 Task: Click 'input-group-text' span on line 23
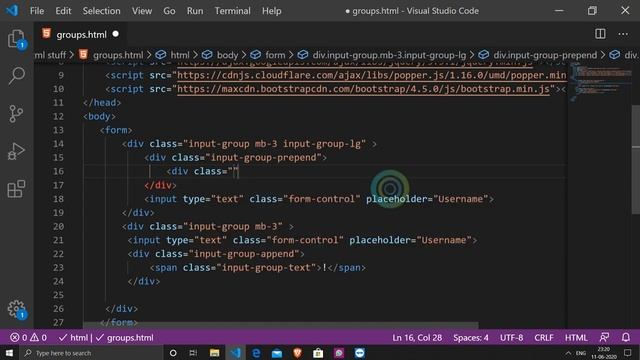click(266, 267)
